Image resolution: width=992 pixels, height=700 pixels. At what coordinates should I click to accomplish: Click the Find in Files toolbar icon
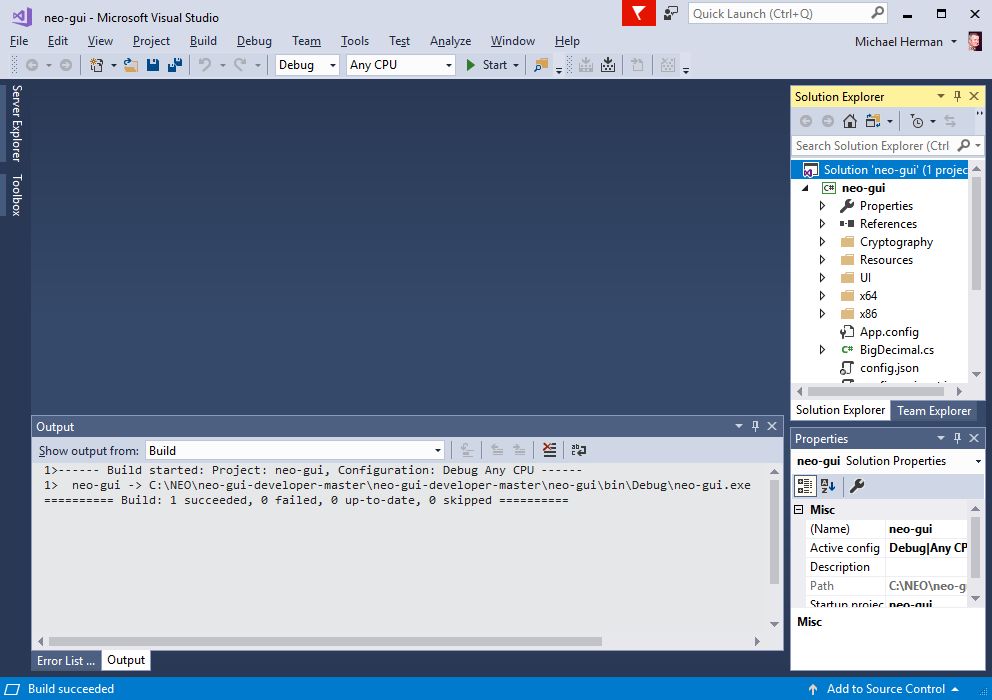coord(541,65)
